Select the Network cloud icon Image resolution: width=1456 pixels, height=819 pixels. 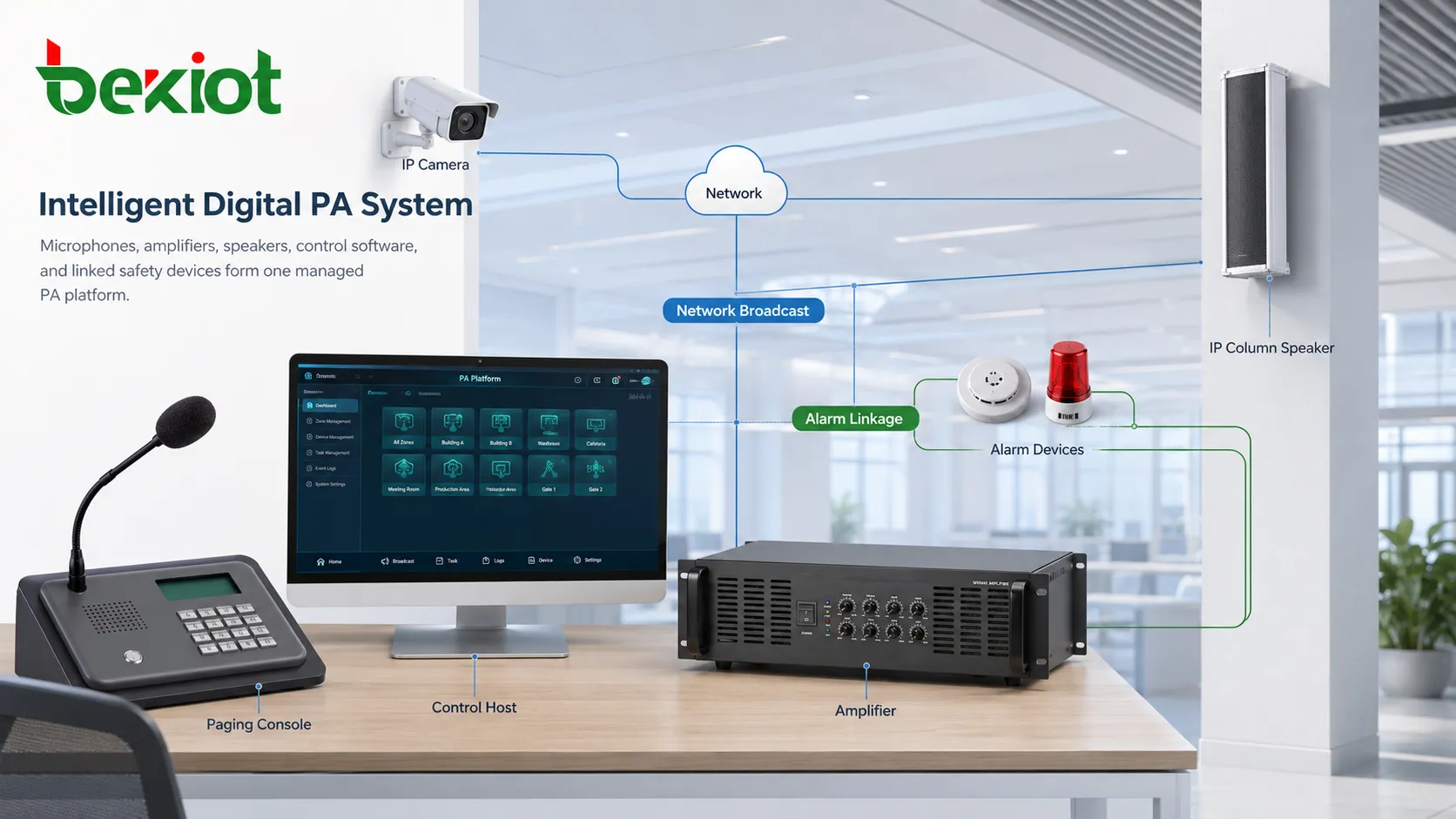736,181
